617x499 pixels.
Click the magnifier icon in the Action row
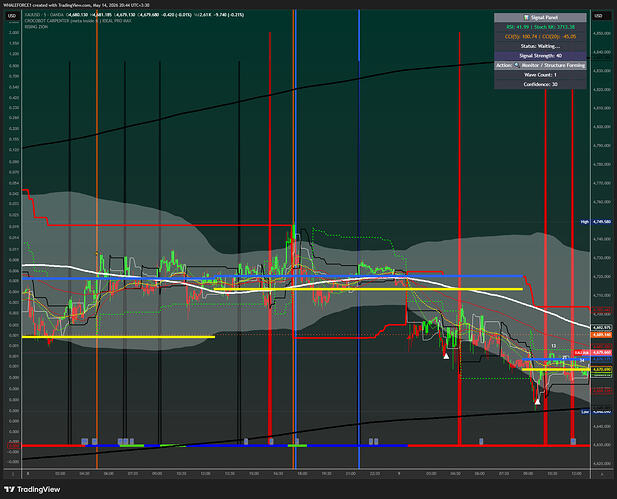(x=517, y=65)
